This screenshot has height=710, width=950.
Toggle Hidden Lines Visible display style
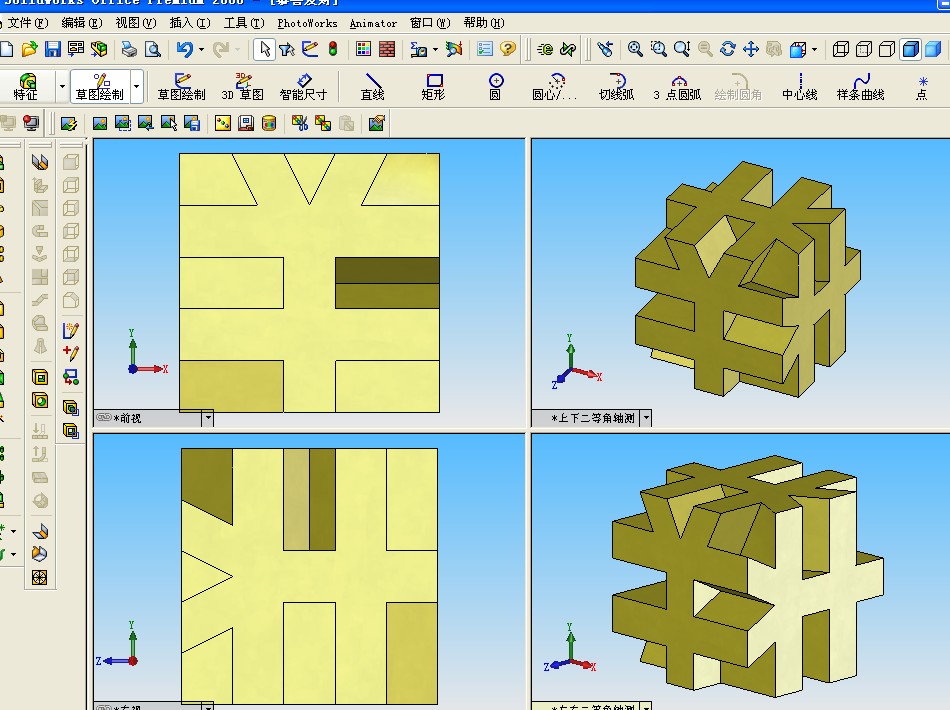coord(863,49)
